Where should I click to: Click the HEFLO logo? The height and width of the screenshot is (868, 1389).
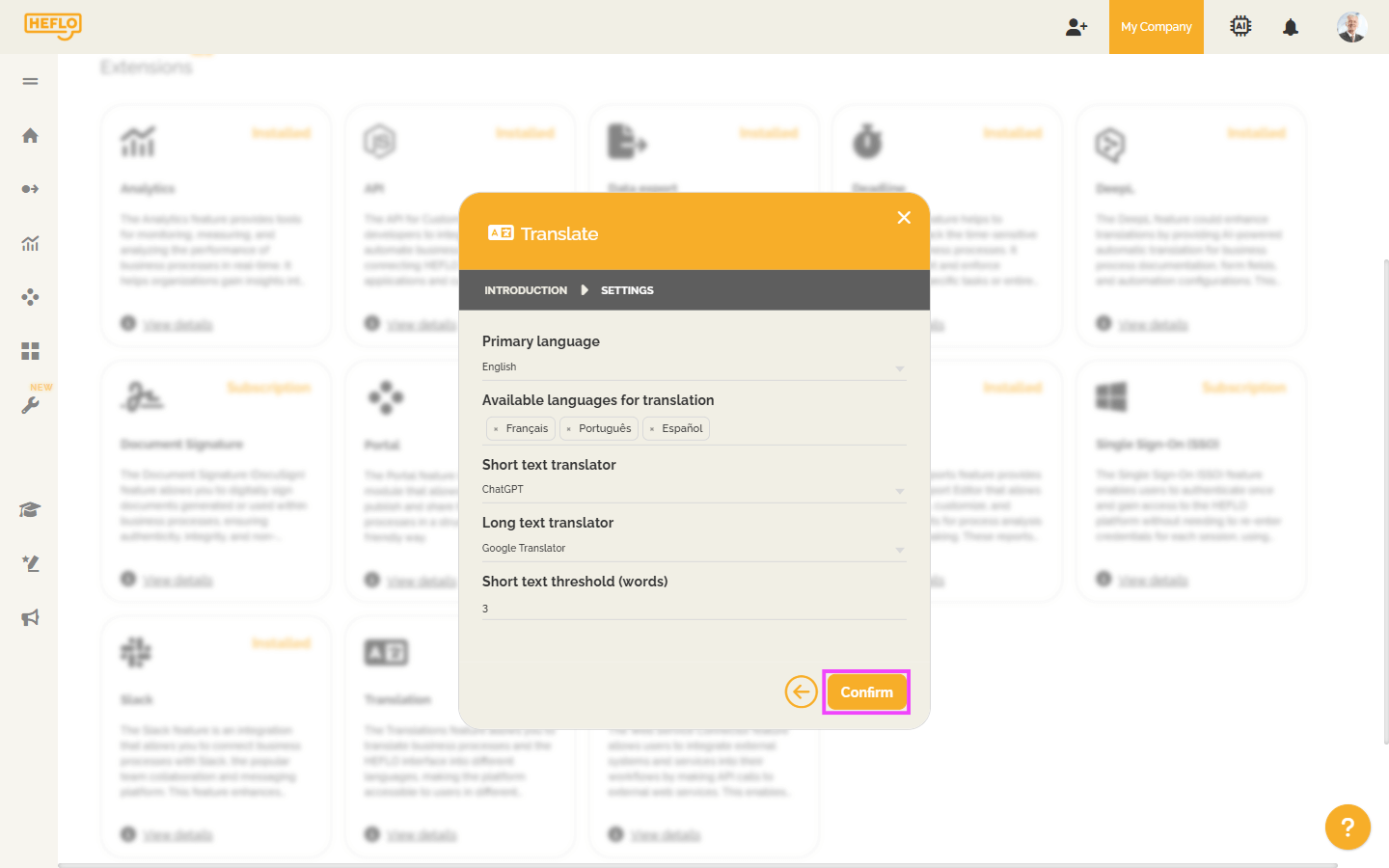[53, 26]
